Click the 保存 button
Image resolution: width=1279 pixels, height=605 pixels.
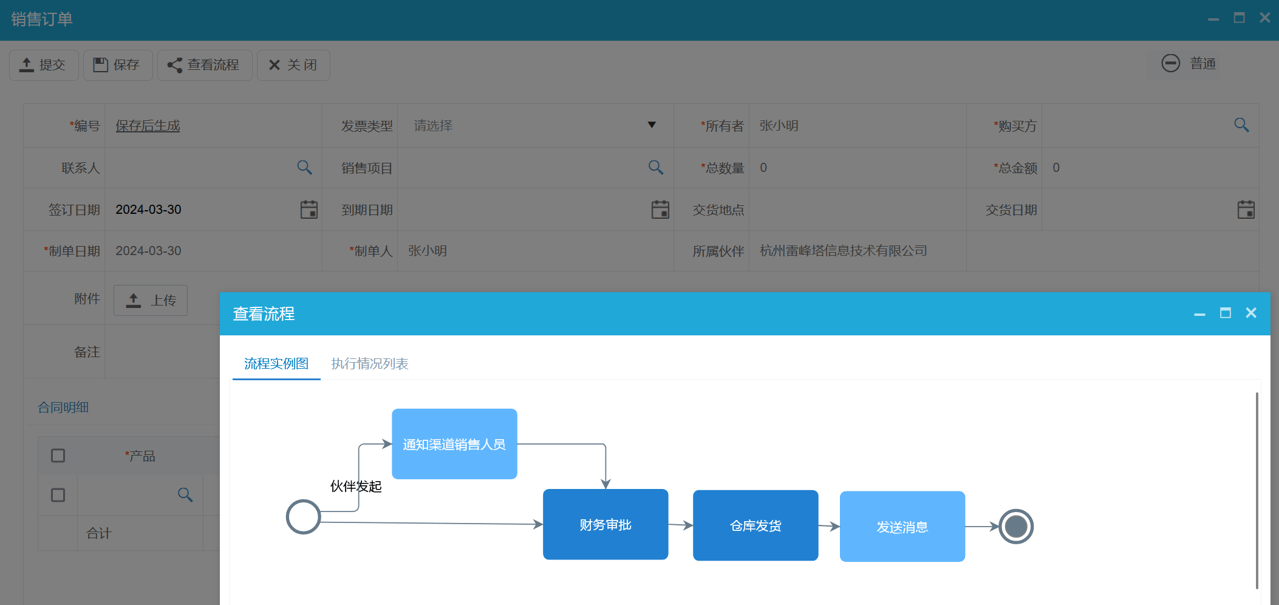[x=117, y=65]
